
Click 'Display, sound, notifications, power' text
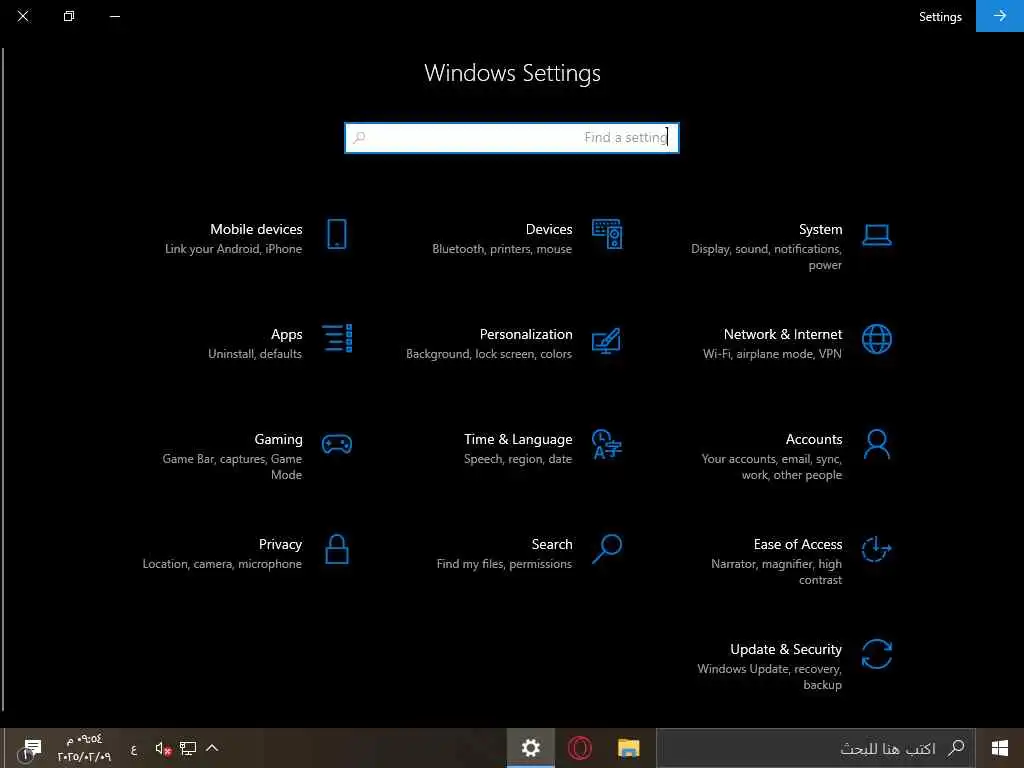tap(766, 257)
